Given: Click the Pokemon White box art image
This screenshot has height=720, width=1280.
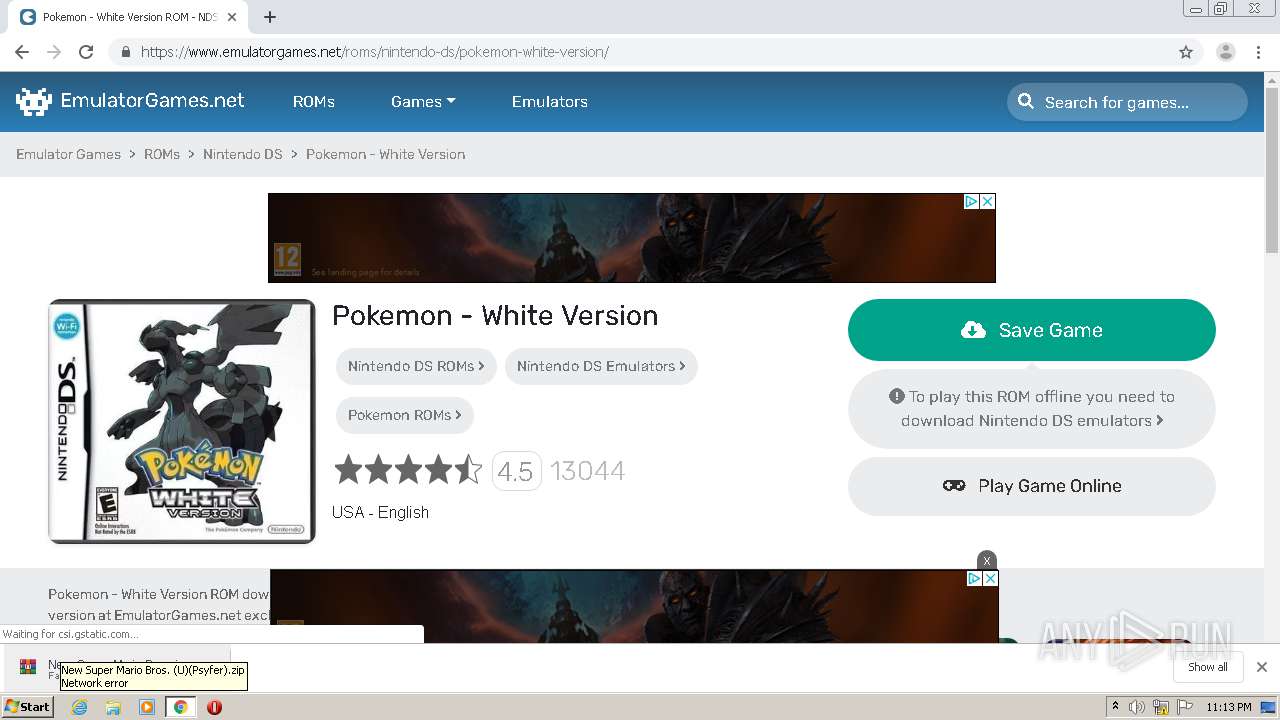Looking at the screenshot, I should click(x=181, y=421).
